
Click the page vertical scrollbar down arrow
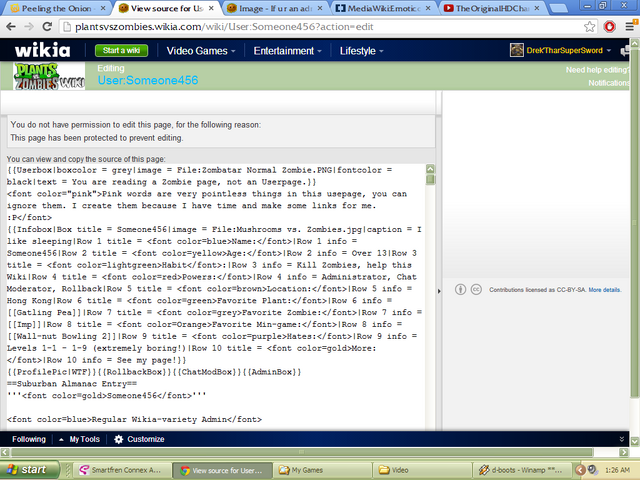click(x=635, y=441)
